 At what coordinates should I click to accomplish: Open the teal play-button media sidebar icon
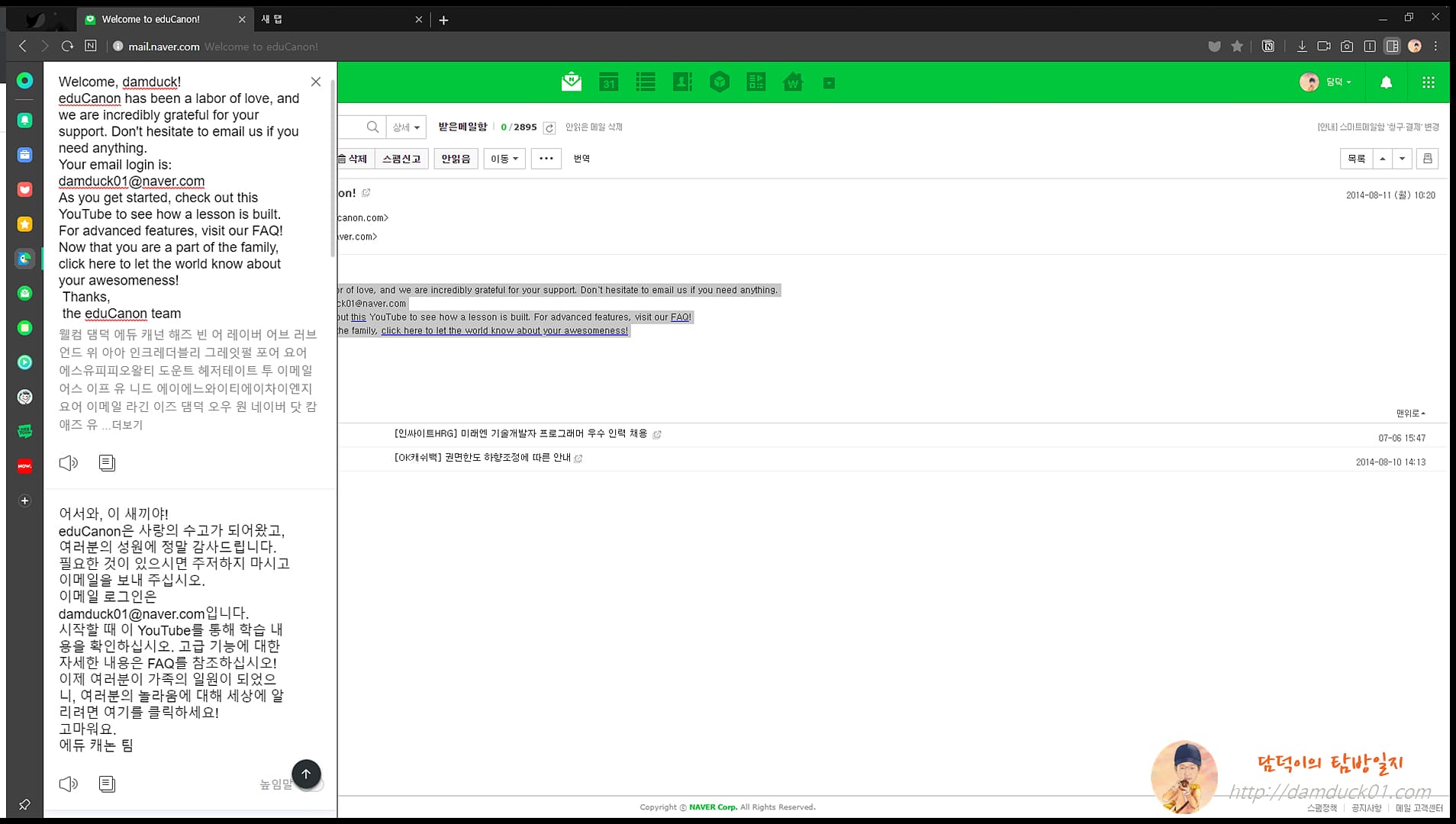click(x=24, y=362)
